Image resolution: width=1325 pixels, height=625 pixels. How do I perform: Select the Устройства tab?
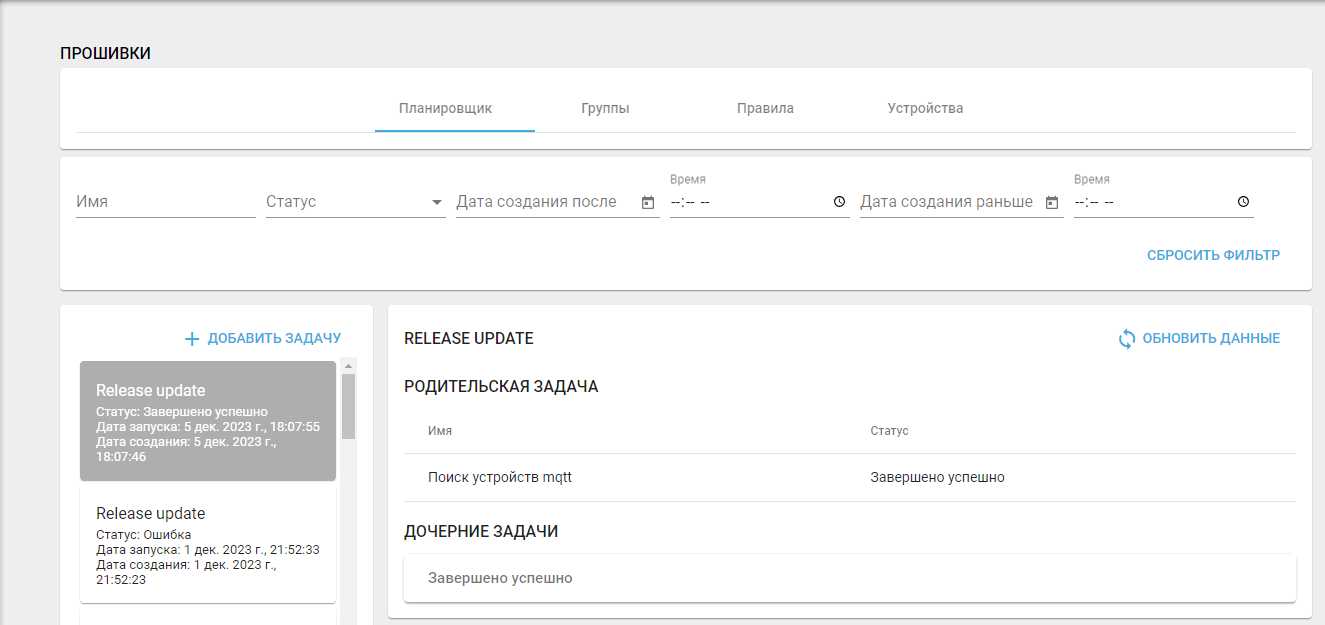tap(925, 108)
